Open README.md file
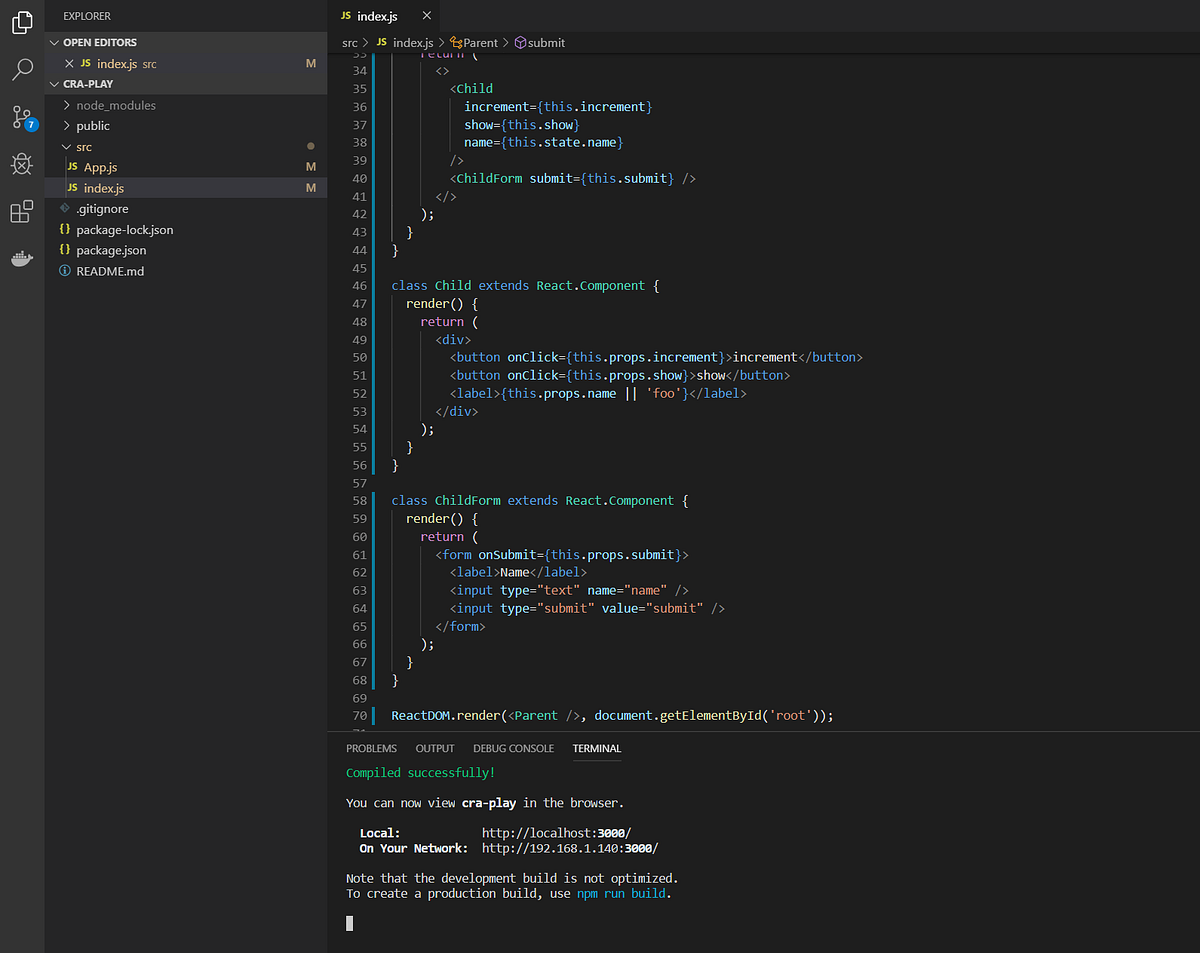The width and height of the screenshot is (1200, 953). click(110, 271)
